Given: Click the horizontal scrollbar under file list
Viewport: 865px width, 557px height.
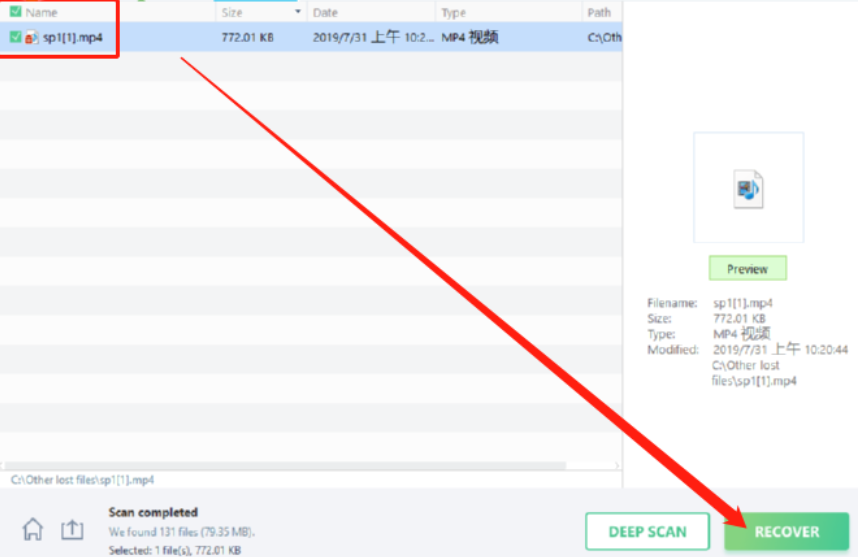Looking at the screenshot, I should [285, 465].
